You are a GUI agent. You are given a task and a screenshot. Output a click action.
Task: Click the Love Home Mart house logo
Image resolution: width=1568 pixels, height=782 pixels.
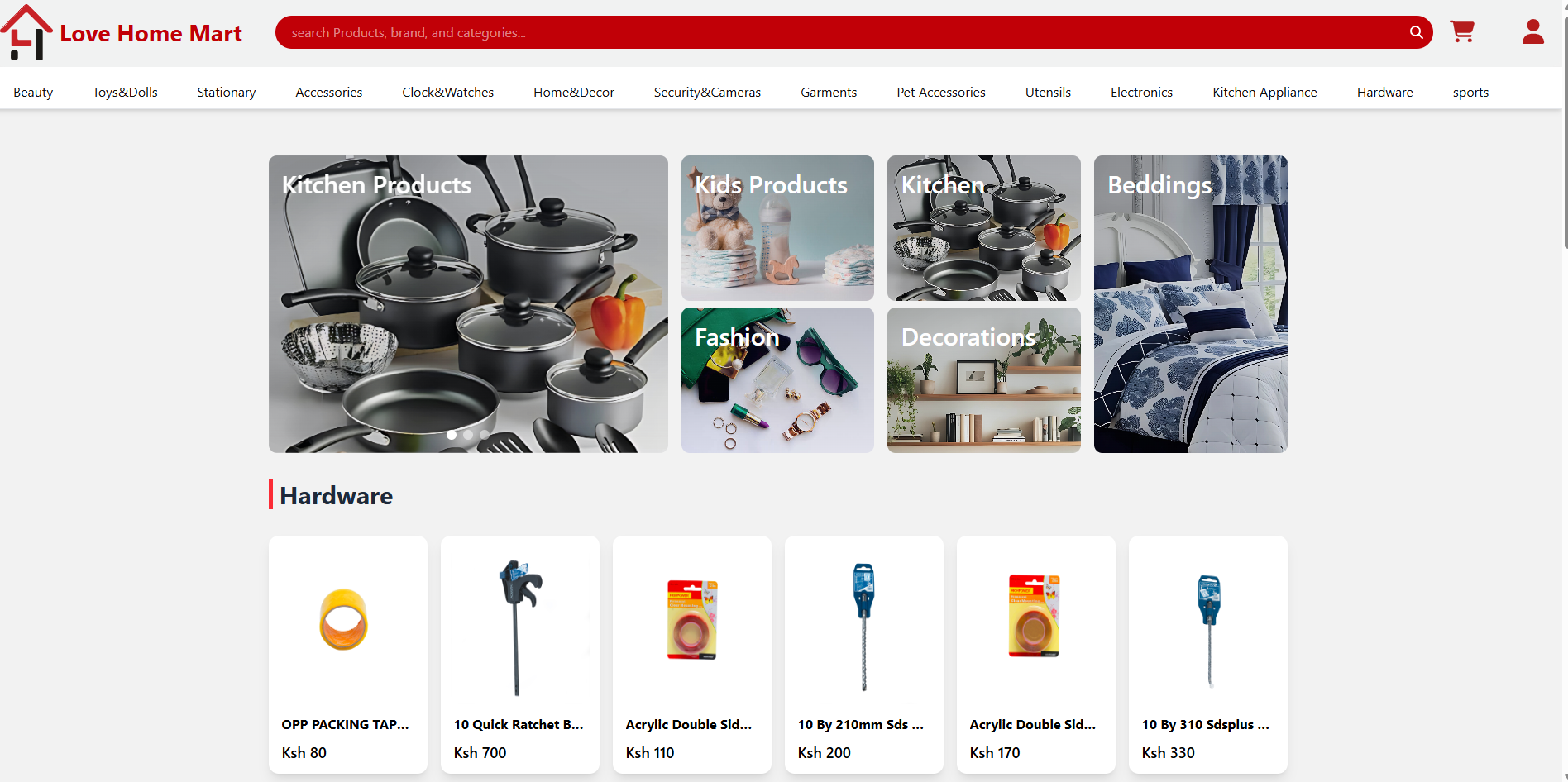pos(26,32)
